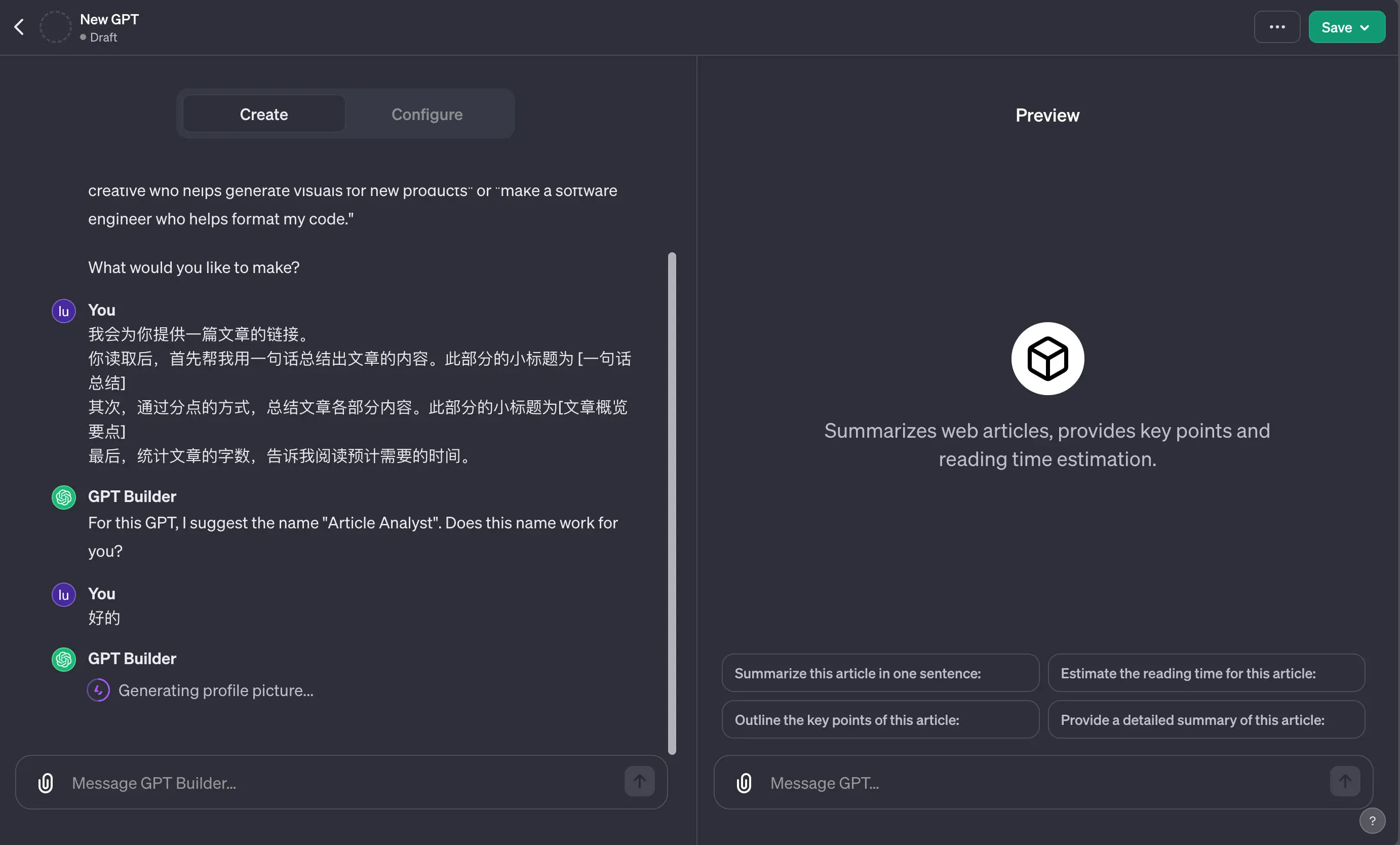Open the help question mark button
The image size is (1400, 845).
coord(1372,820)
